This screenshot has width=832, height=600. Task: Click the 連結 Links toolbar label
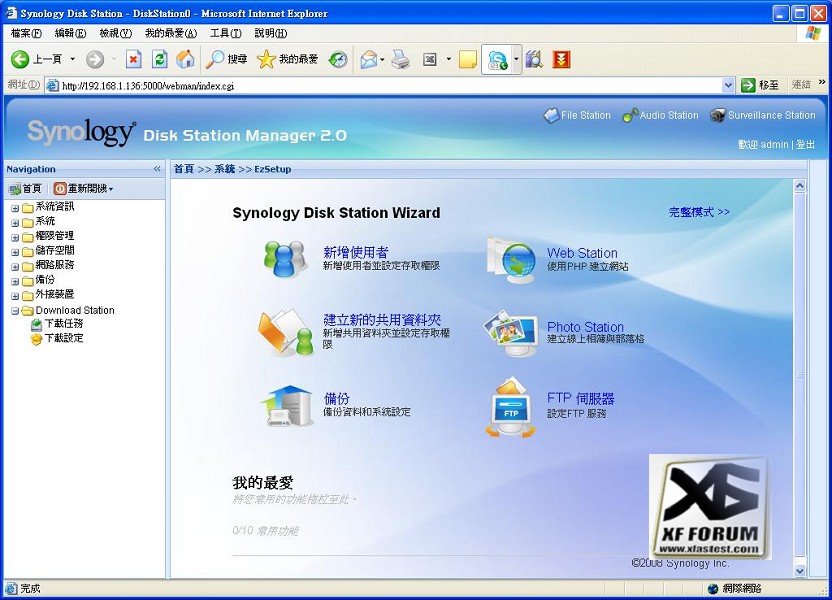801,85
